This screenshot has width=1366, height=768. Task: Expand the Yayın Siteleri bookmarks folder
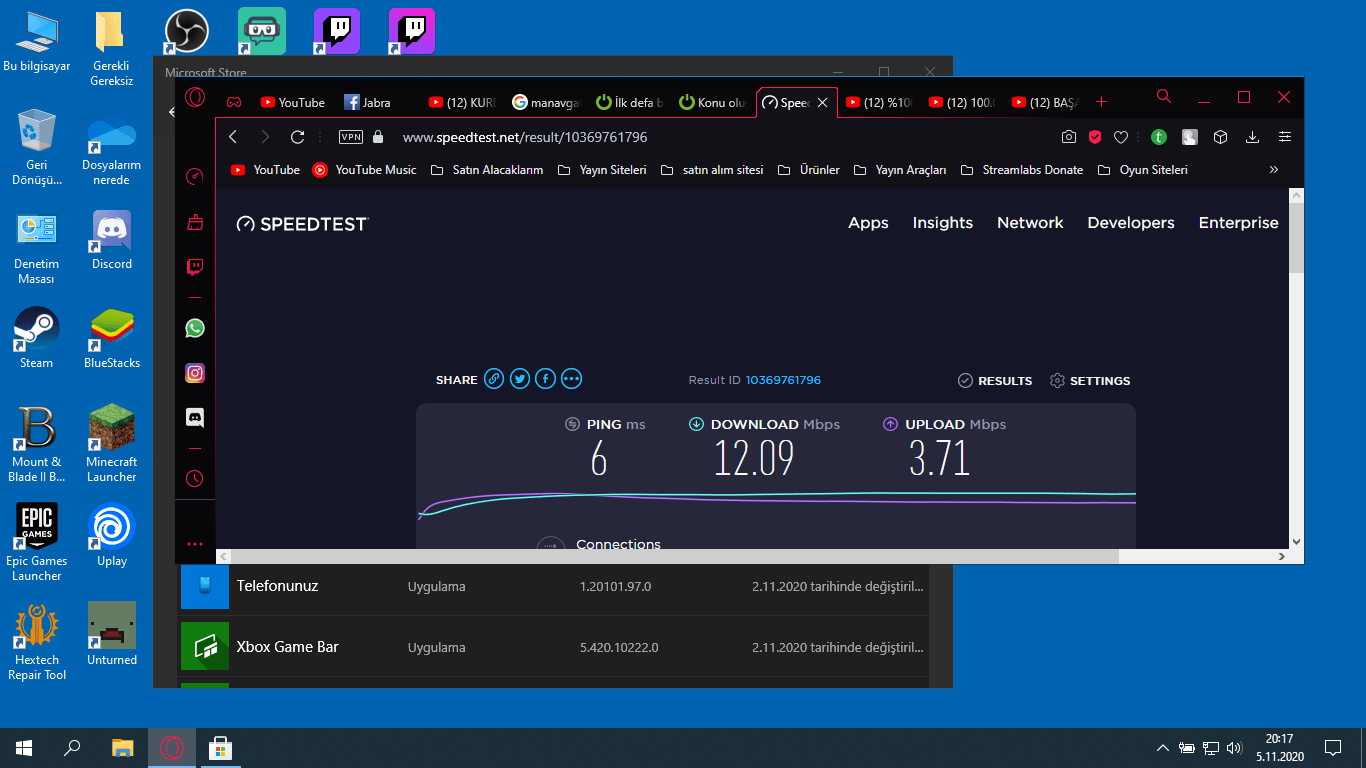point(602,170)
